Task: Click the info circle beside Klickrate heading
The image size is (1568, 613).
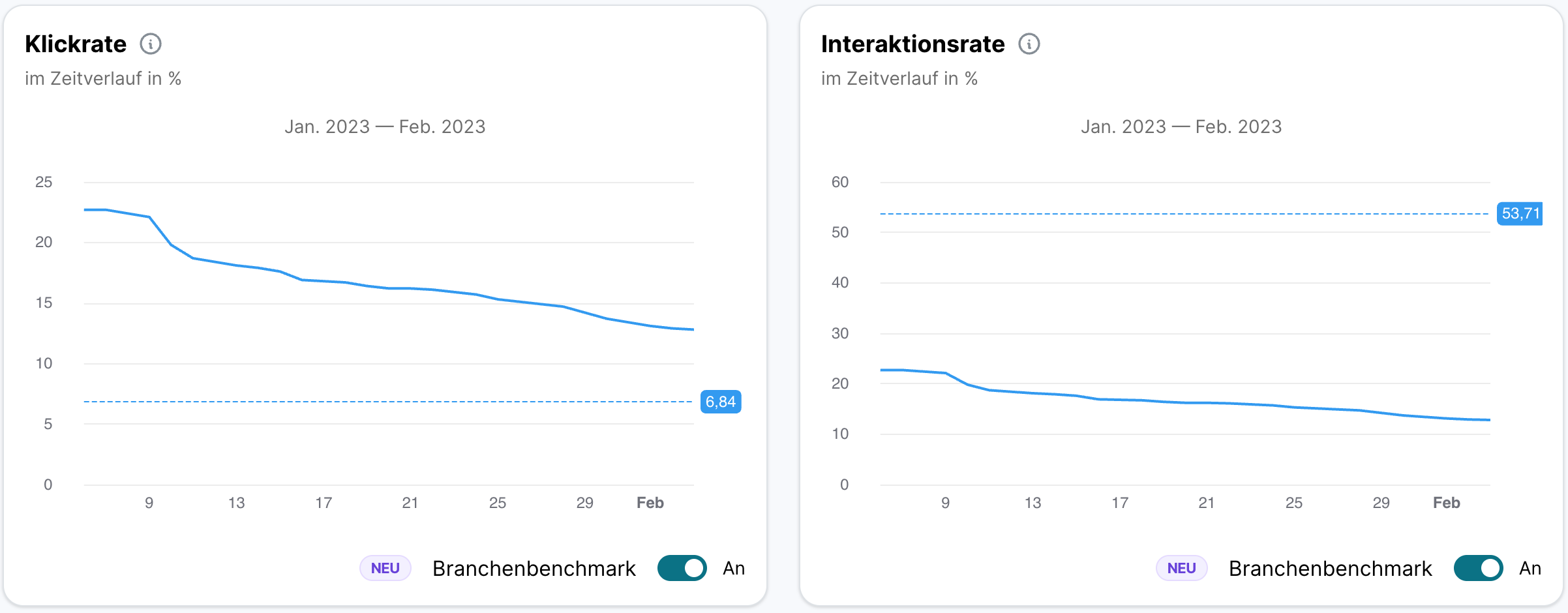Action: click(151, 44)
